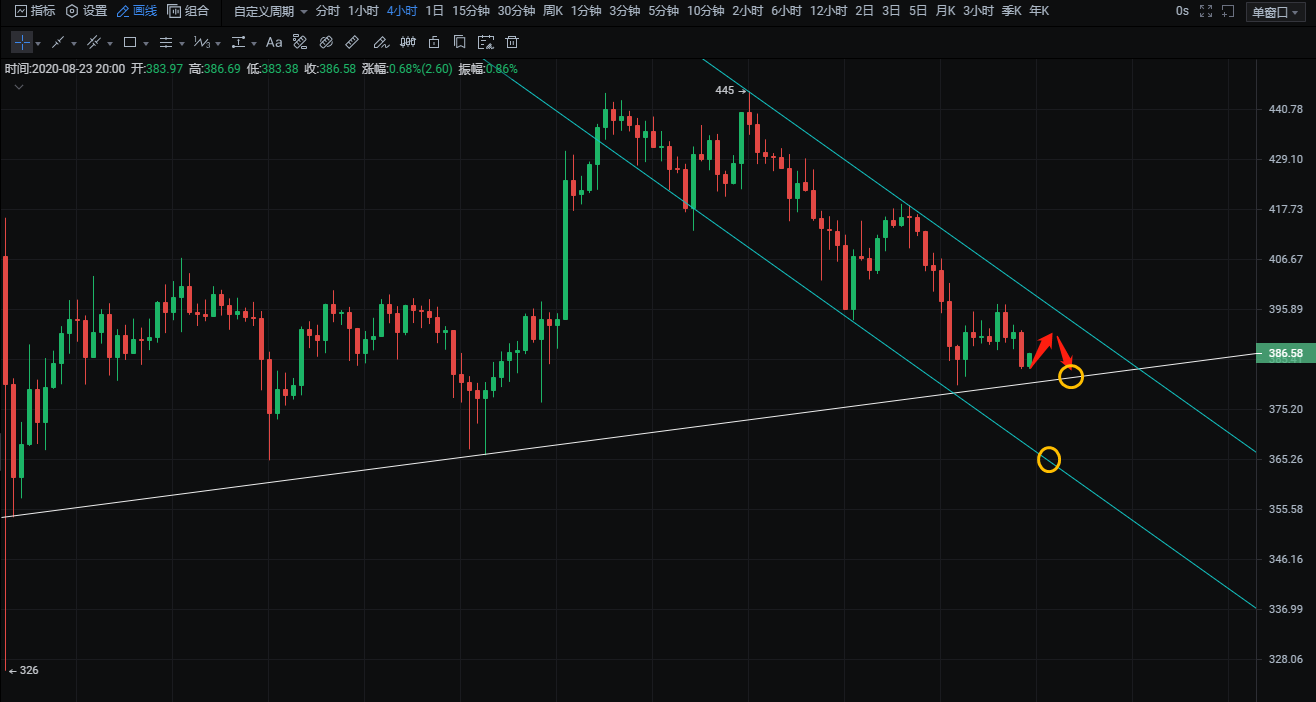Viewport: 1316px width, 702px height.
Task: Click the ruler measurement tool icon
Action: (x=352, y=43)
